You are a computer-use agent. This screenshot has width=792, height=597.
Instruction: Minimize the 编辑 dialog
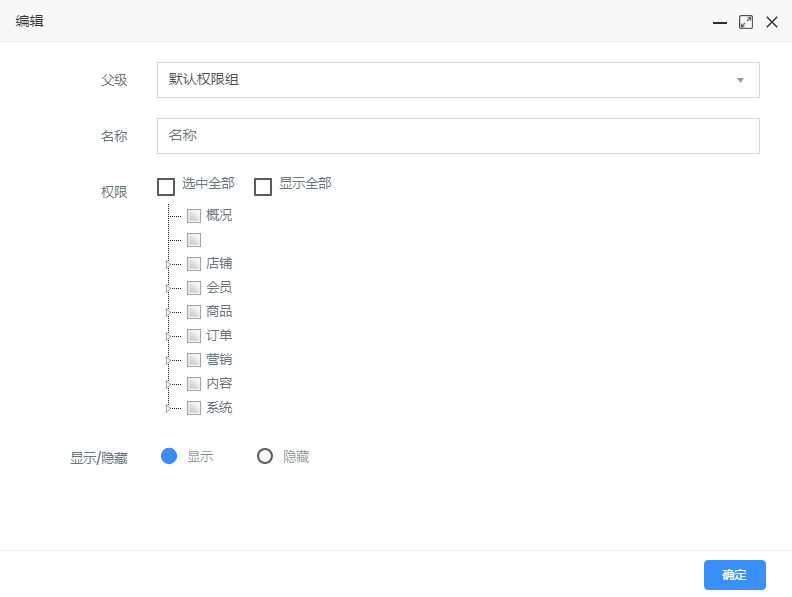tap(720, 22)
